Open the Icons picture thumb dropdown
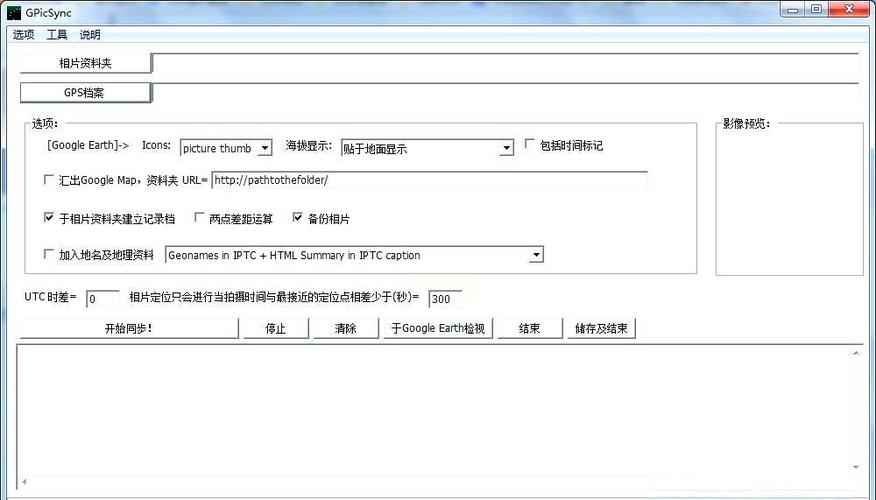This screenshot has width=876, height=500. coord(226,148)
